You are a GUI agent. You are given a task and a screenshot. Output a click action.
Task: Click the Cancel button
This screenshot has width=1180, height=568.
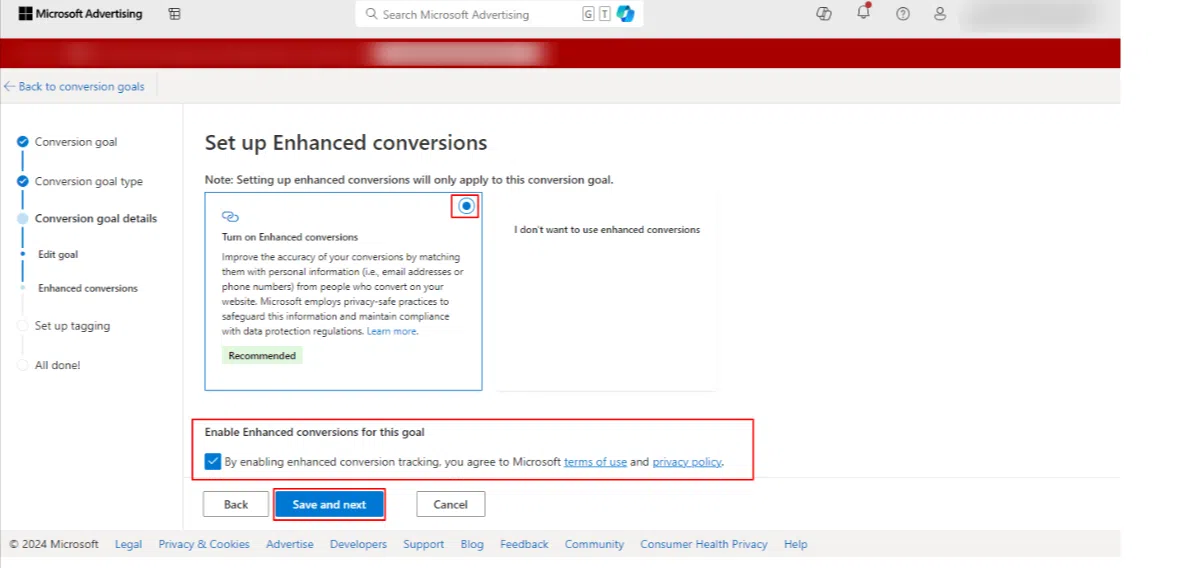point(451,504)
